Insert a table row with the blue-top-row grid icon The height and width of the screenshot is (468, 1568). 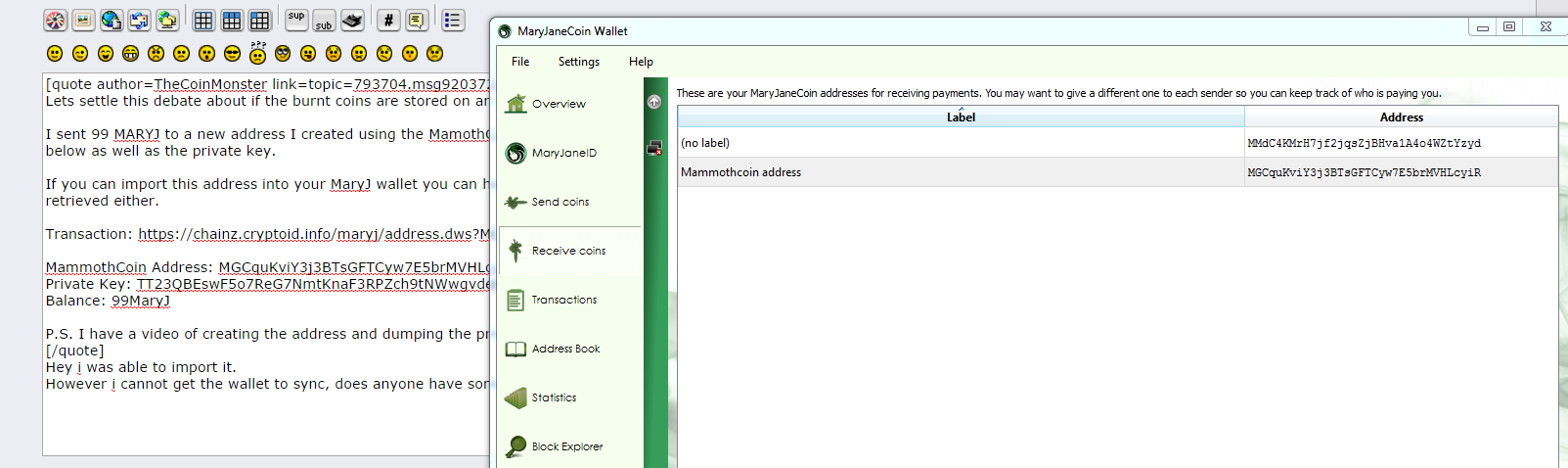(x=232, y=20)
